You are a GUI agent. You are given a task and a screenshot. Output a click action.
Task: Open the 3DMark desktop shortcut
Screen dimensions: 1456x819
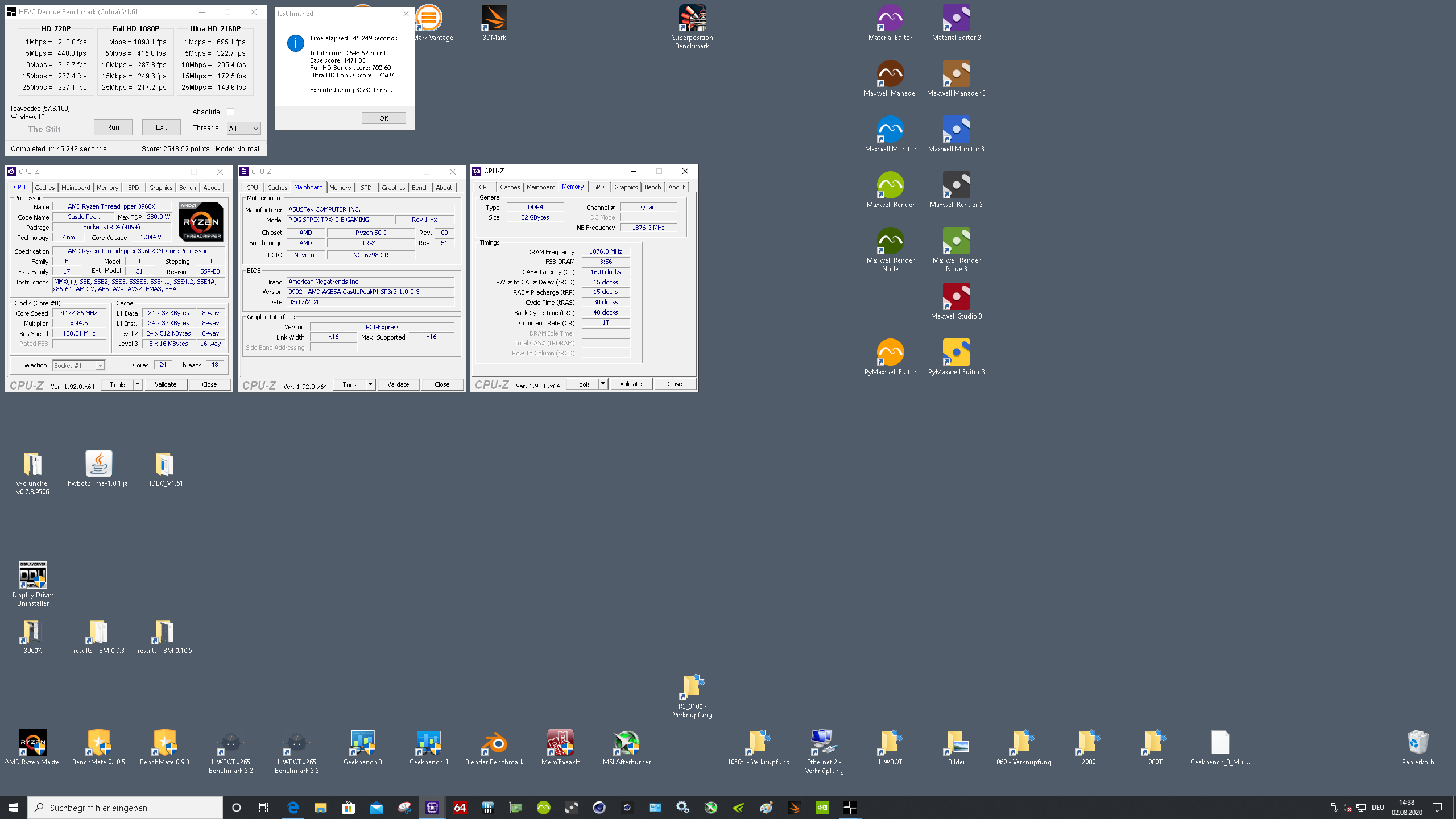[x=494, y=23]
